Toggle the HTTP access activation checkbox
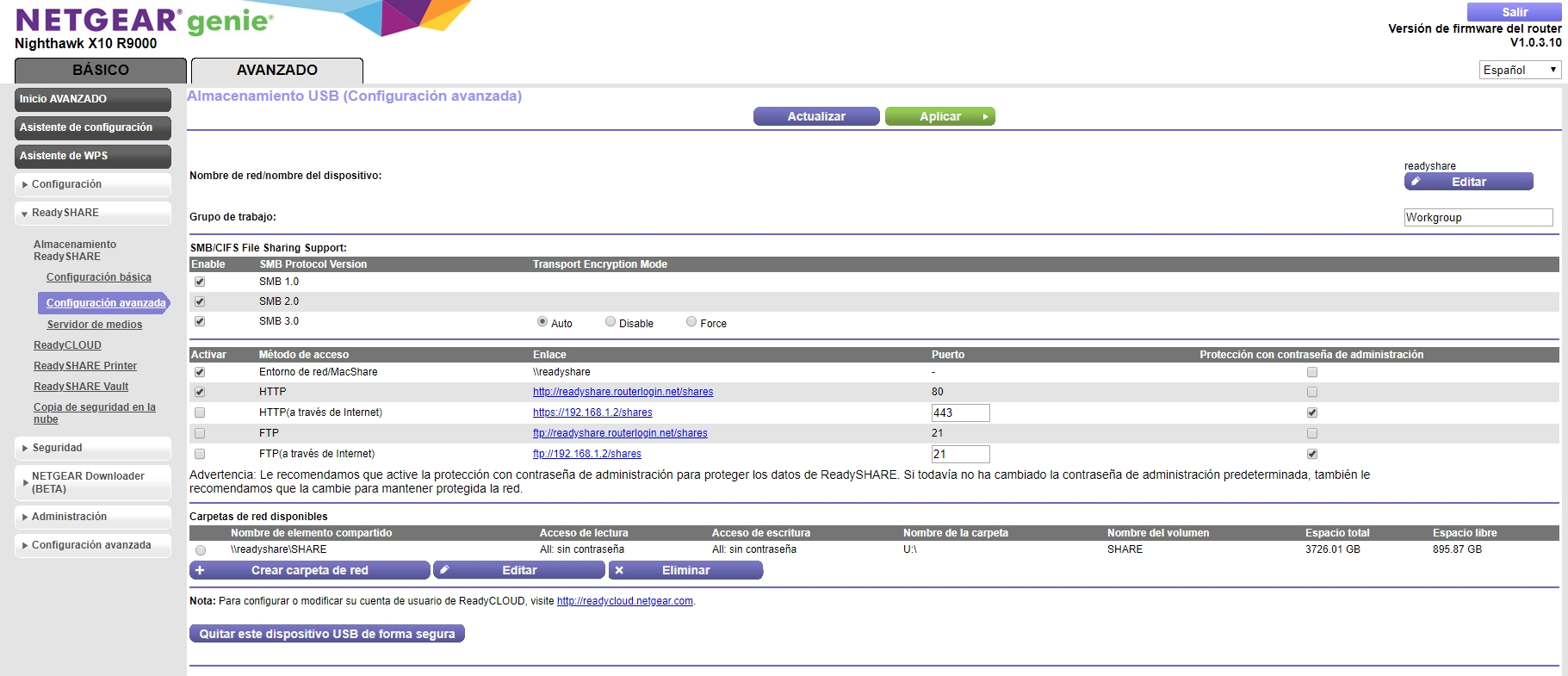This screenshot has height=676, width=1568. point(200,392)
